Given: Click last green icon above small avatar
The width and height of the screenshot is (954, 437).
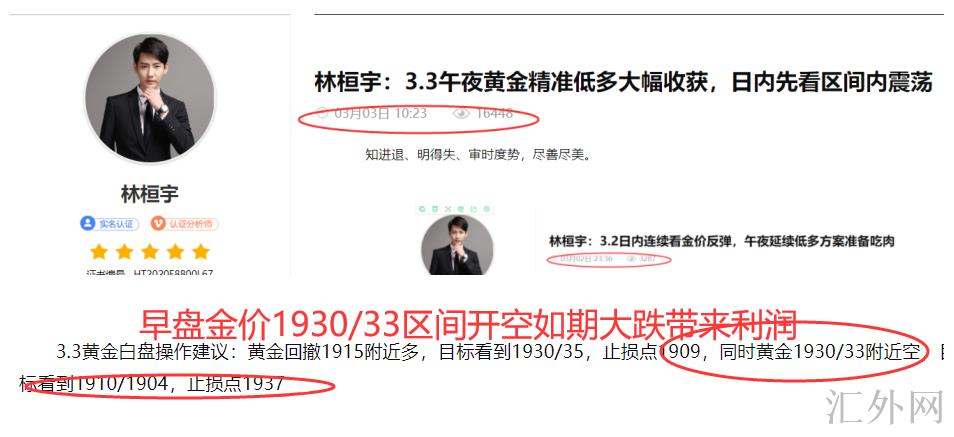Looking at the screenshot, I should pos(487,209).
